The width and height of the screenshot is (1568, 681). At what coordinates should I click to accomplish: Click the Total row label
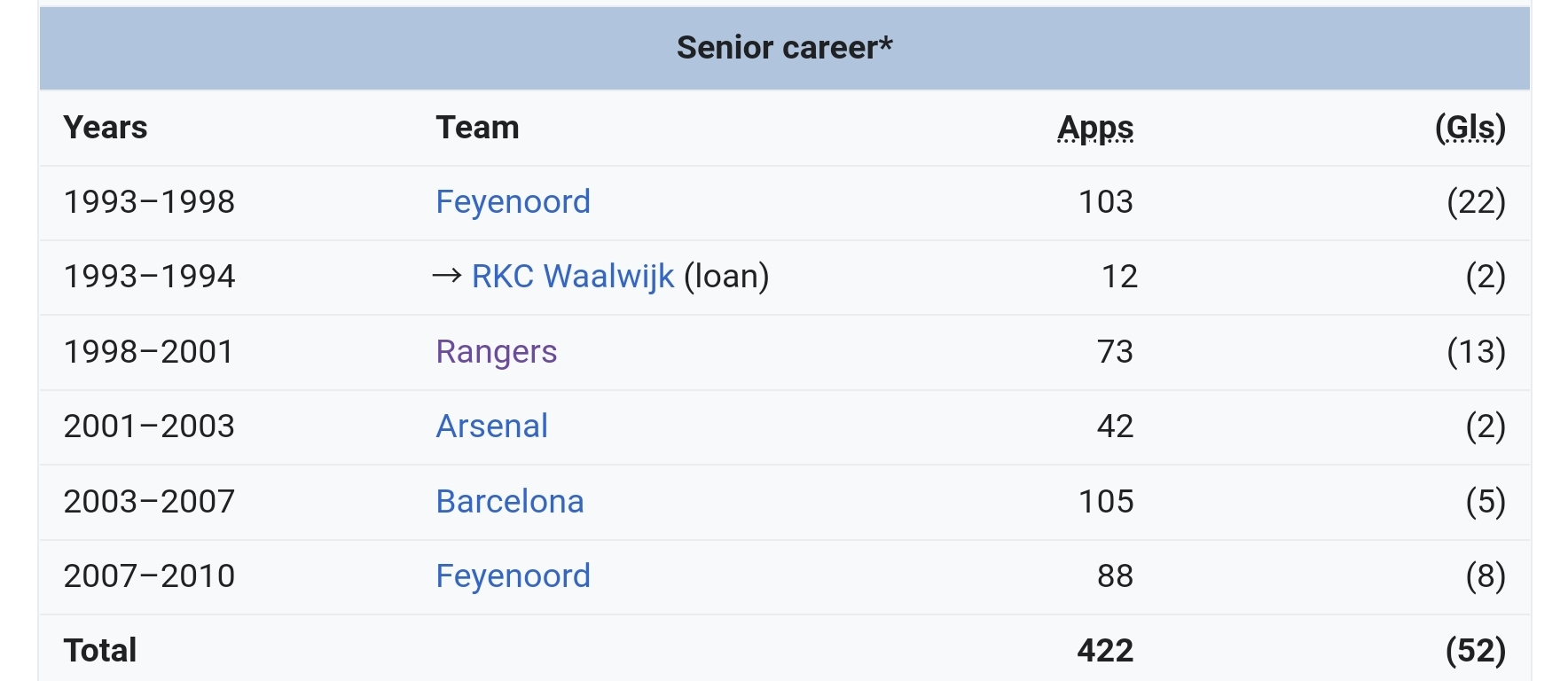pos(99,651)
